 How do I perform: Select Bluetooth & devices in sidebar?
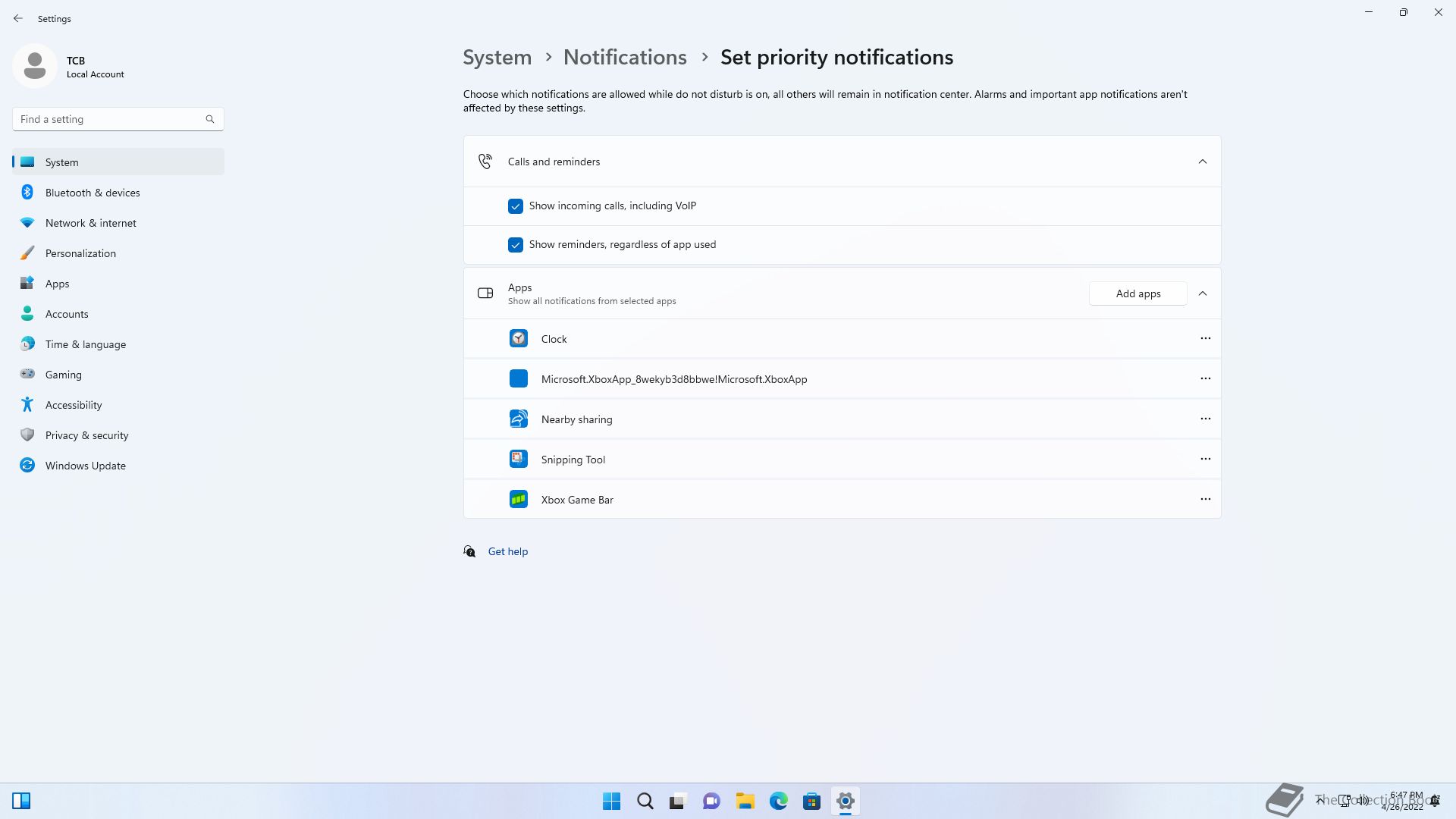[93, 193]
